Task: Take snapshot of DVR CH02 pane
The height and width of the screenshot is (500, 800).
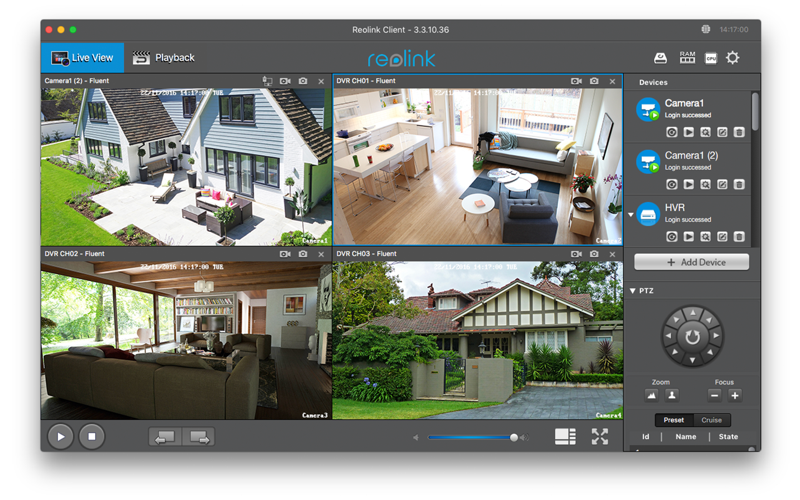Action: point(303,254)
